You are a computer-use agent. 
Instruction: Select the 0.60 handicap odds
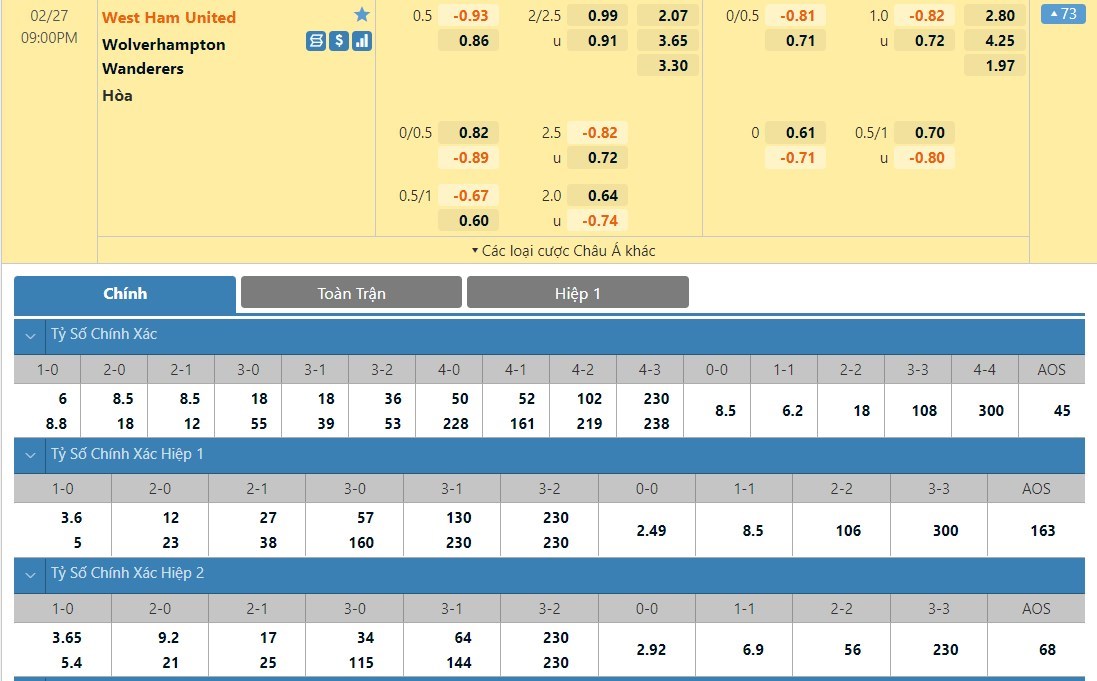[469, 221]
